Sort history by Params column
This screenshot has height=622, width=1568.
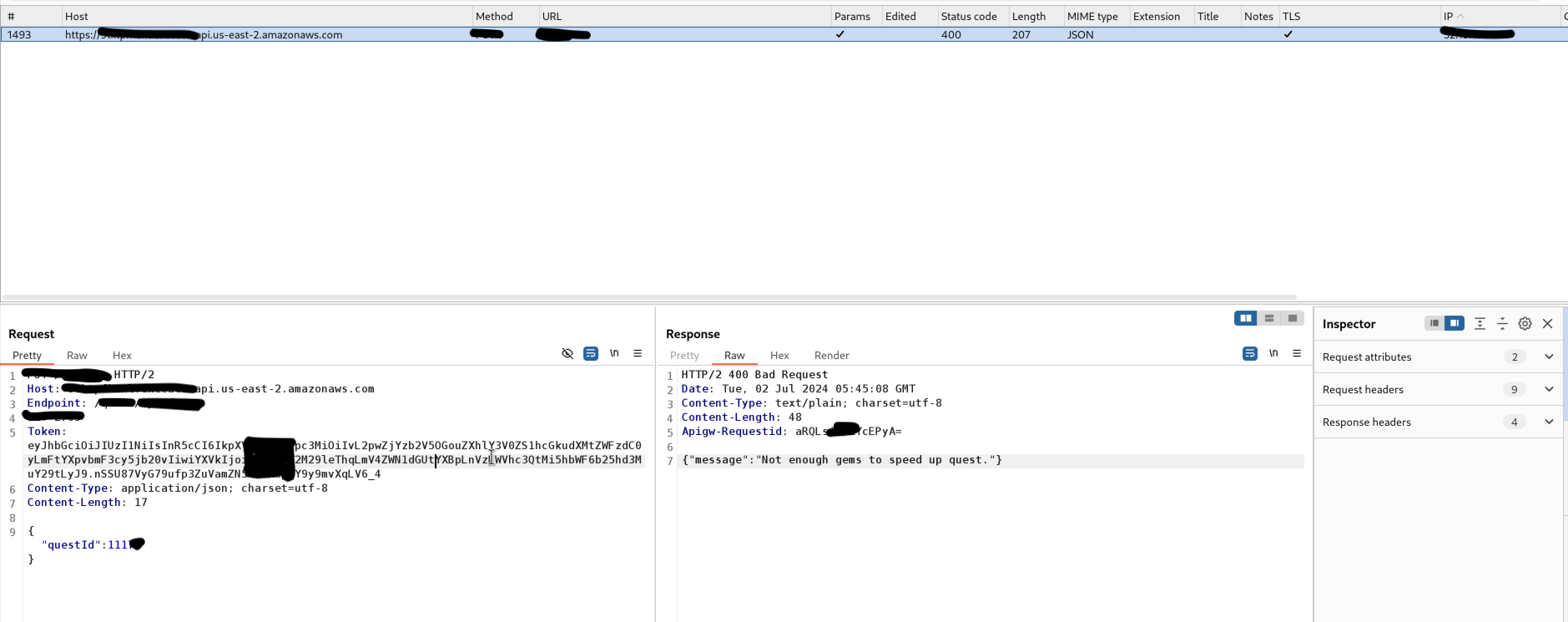pos(856,16)
